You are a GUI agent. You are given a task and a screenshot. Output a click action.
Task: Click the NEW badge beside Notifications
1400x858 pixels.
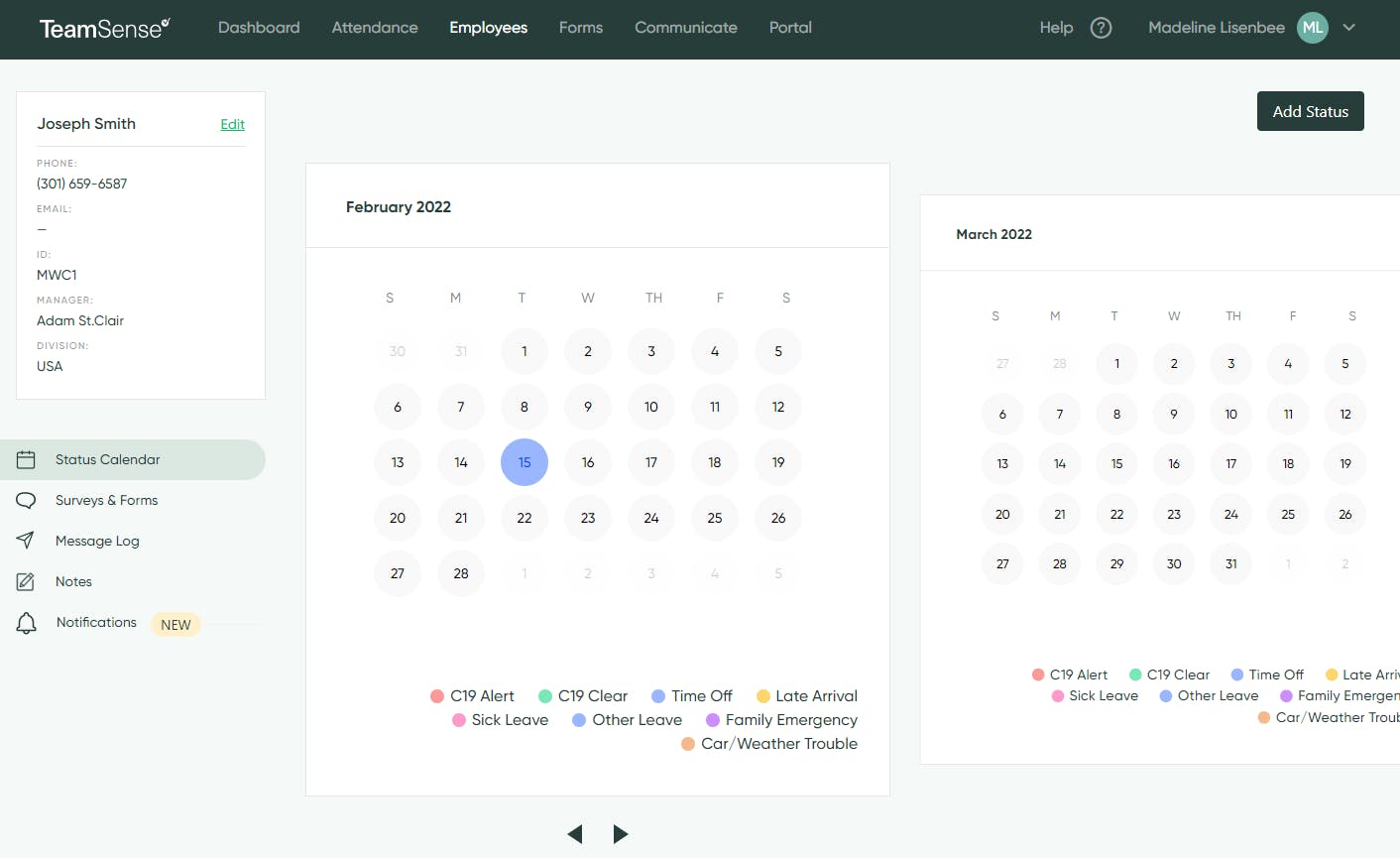click(175, 625)
